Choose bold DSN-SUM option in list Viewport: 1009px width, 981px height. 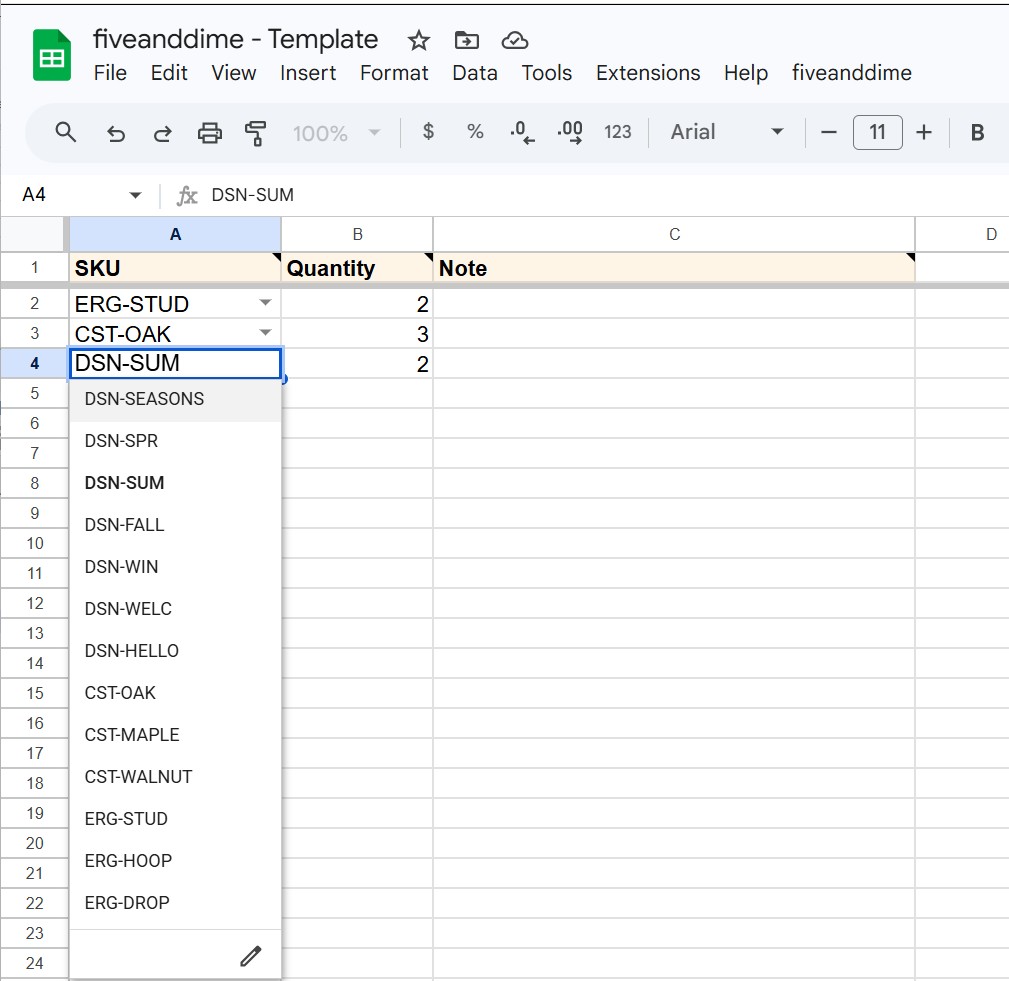pos(175,483)
